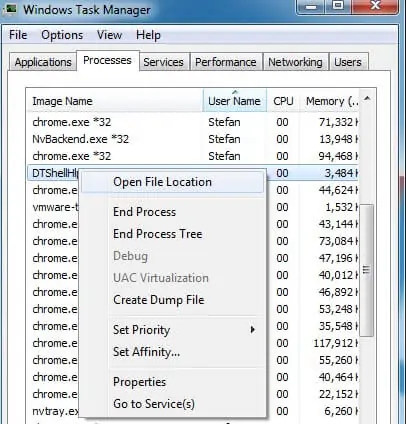Sort by the Image Name column header
This screenshot has width=406, height=424.
(x=114, y=101)
